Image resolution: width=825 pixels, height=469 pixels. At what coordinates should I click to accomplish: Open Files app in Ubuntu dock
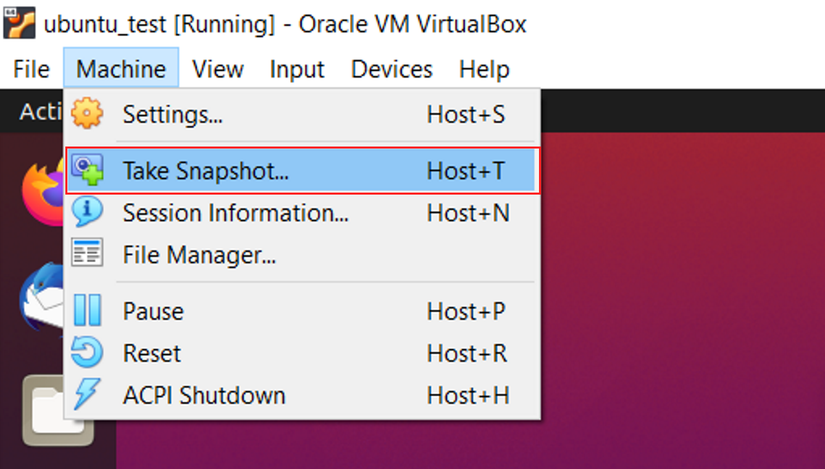pos(45,410)
